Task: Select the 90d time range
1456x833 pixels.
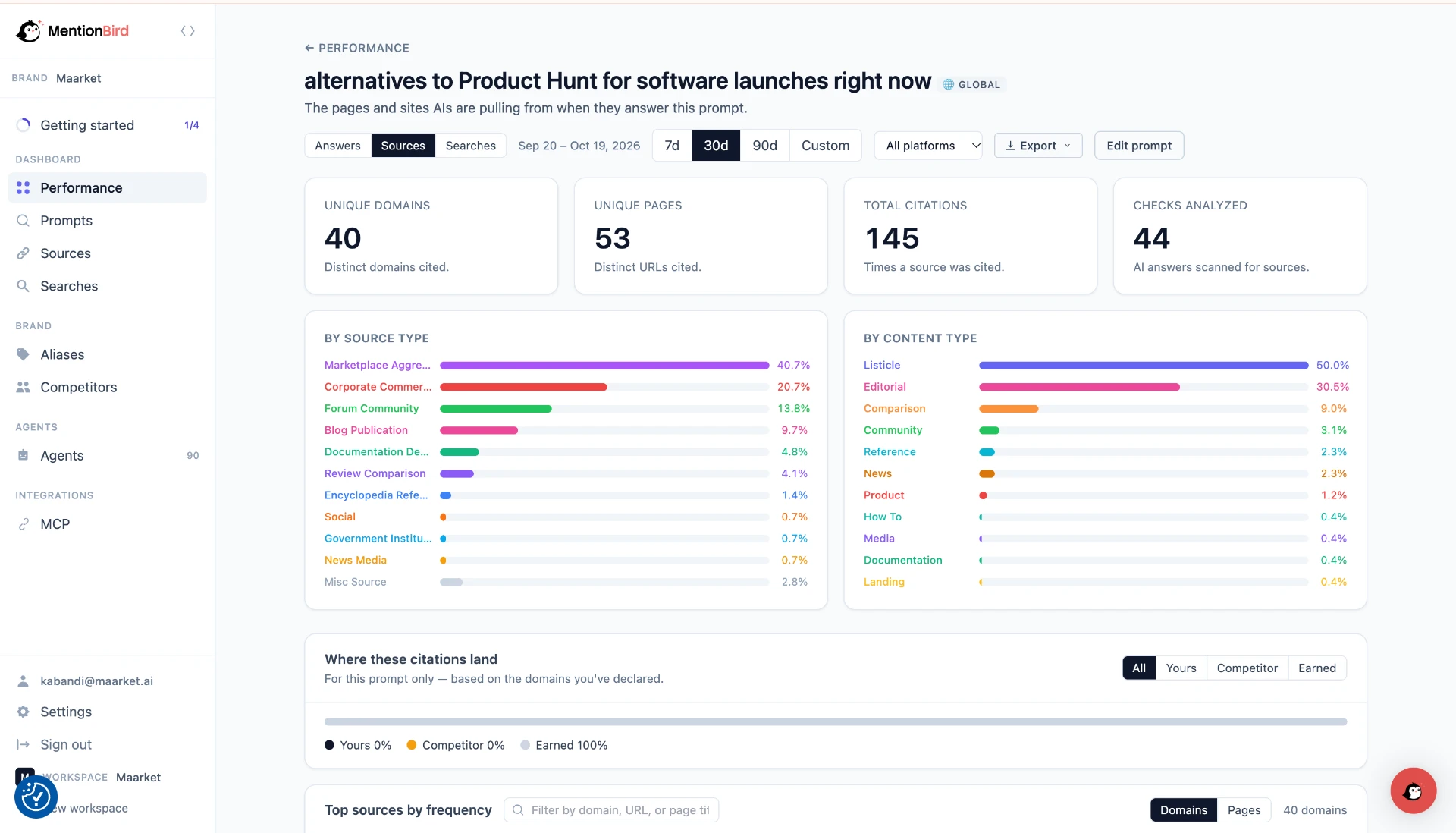Action: 764,146
